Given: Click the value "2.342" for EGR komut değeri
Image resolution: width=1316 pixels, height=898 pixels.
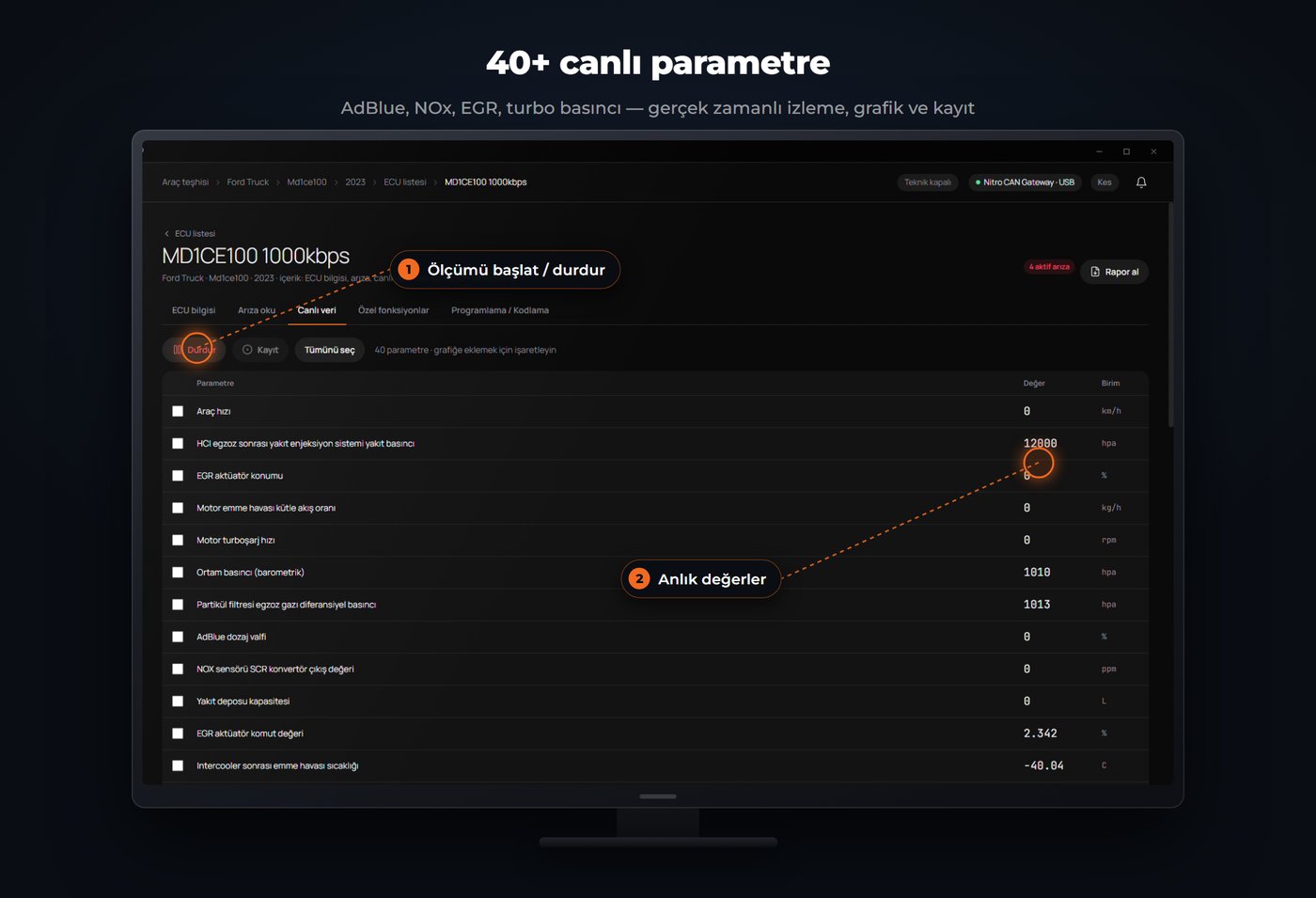Looking at the screenshot, I should (x=1040, y=733).
